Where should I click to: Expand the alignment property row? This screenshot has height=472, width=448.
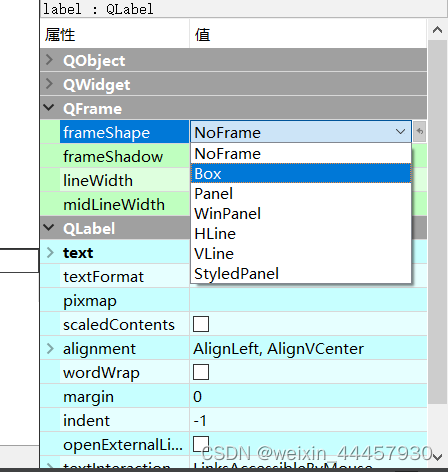50,348
